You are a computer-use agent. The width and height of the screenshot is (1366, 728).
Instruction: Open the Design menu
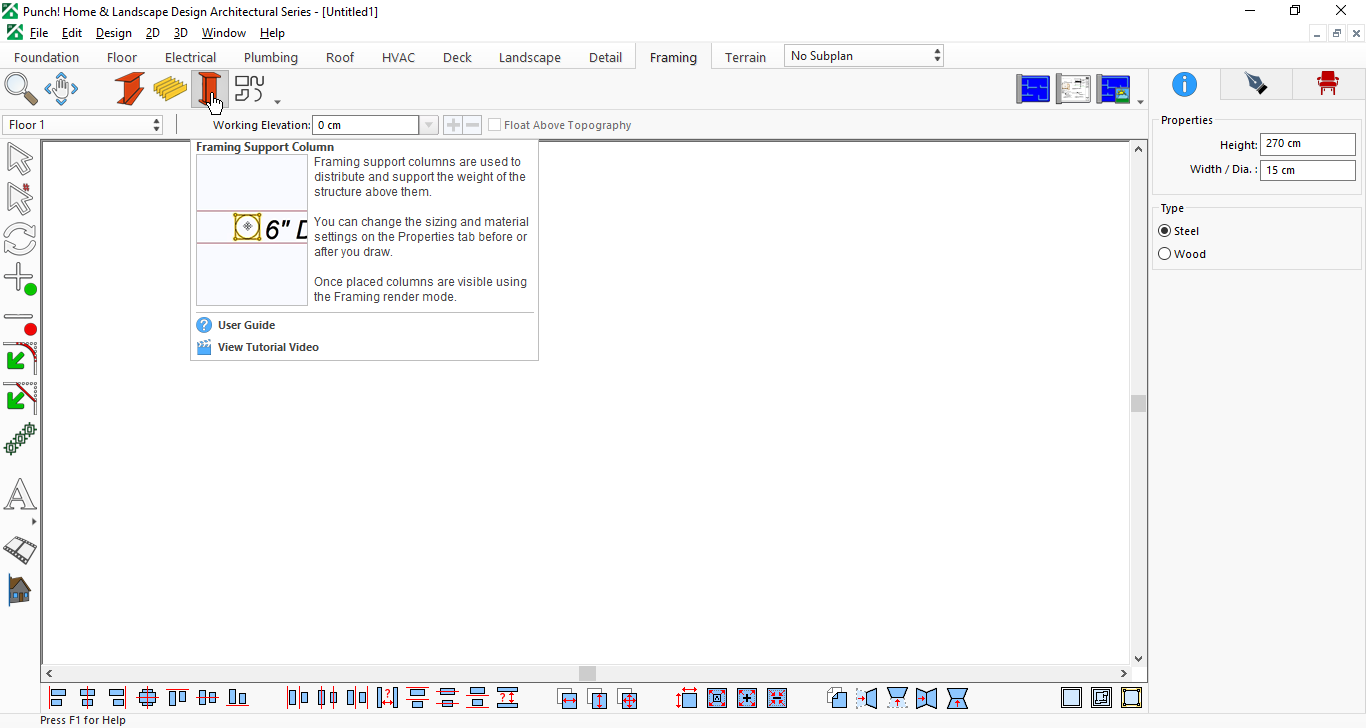tap(114, 33)
